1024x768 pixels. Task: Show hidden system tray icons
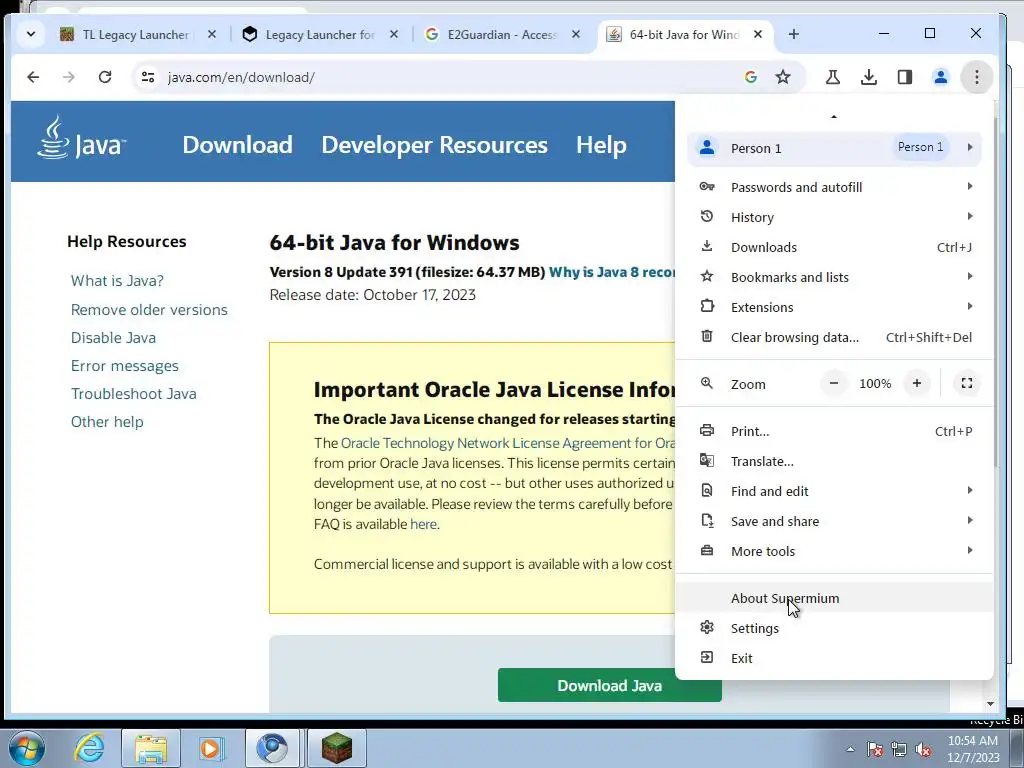pos(850,749)
